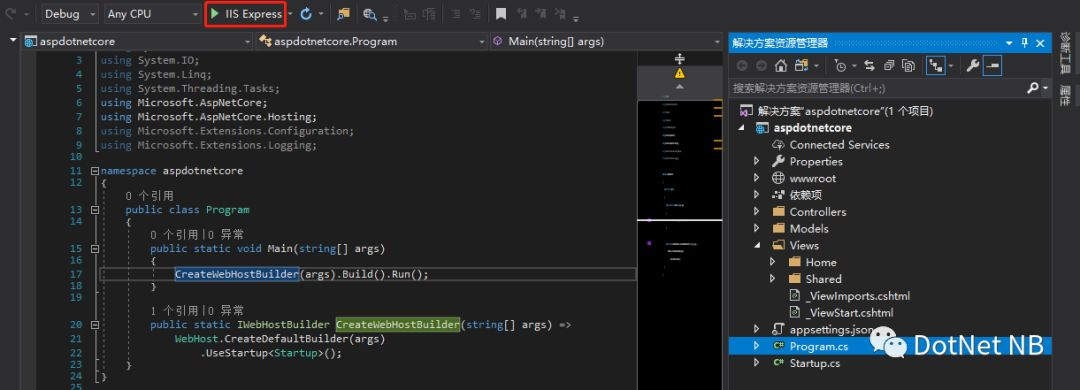Viewport: 1080px width, 390px height.
Task: Toggle the auto-hide pin on Solution Explorer
Action: tap(1025, 43)
